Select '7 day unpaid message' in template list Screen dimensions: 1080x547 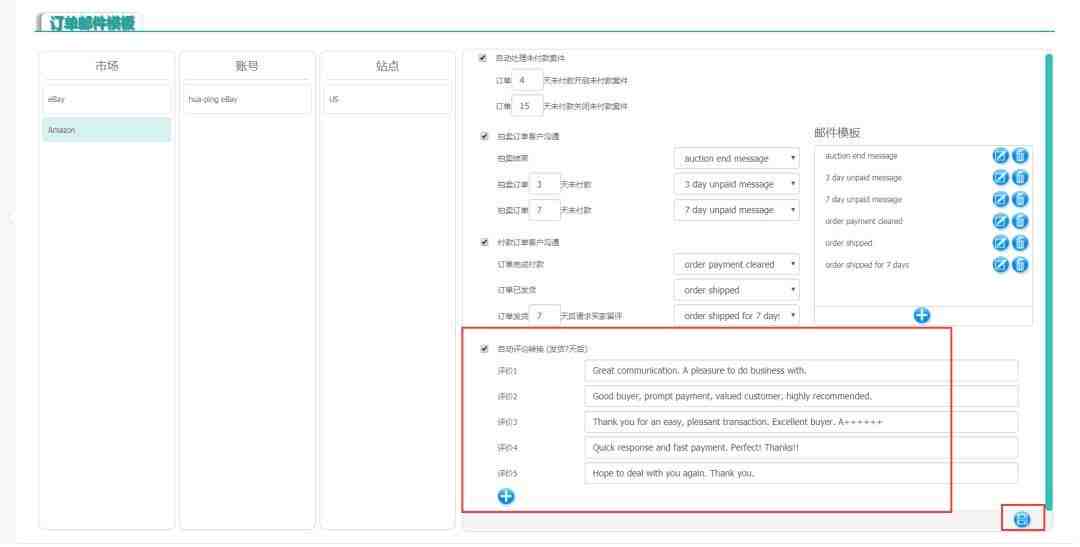coord(863,199)
